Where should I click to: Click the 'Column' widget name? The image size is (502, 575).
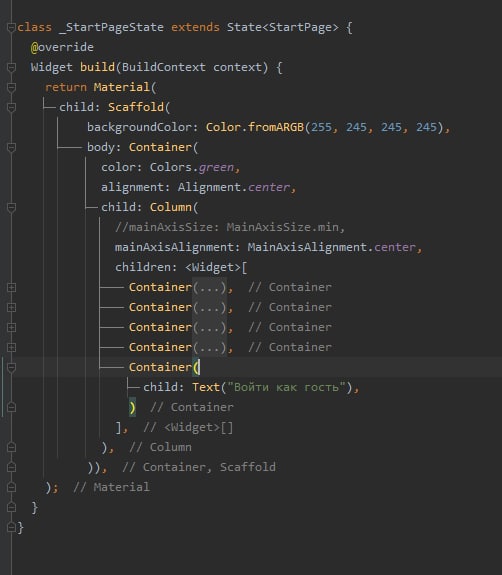(171, 208)
